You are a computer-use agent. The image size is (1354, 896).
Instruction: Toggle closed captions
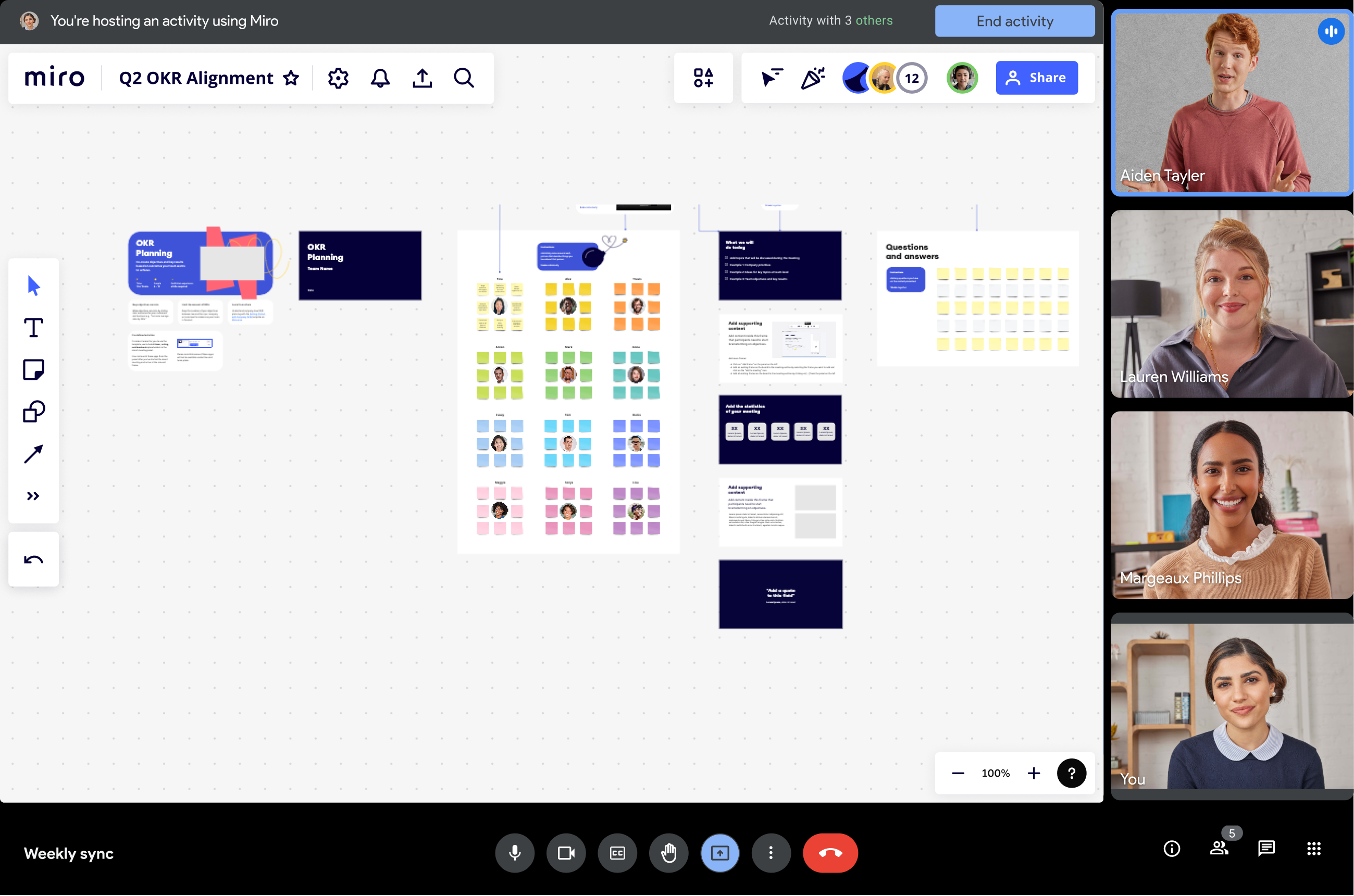[x=617, y=853]
